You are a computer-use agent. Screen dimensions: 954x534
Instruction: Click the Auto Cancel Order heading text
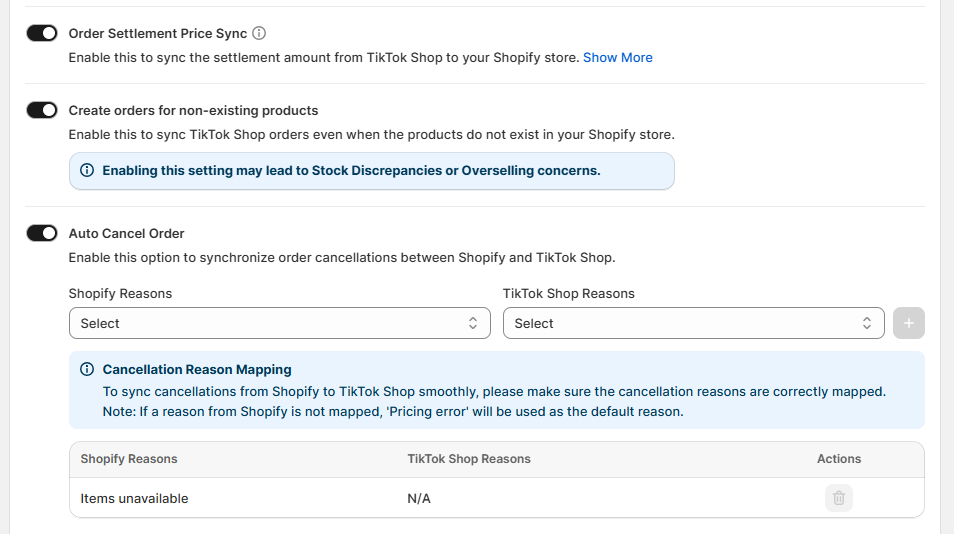(126, 233)
